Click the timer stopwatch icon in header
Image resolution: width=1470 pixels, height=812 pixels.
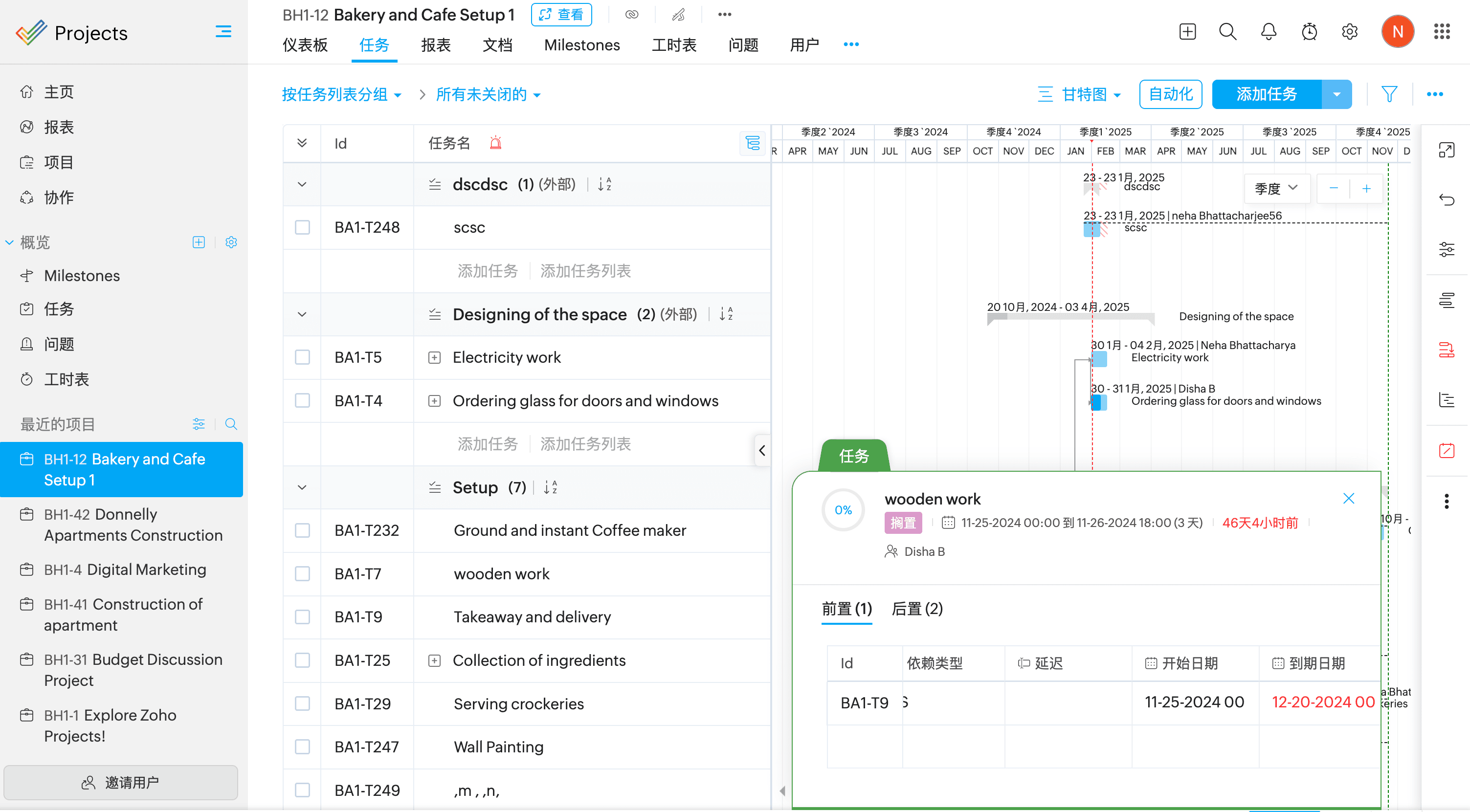1309,32
